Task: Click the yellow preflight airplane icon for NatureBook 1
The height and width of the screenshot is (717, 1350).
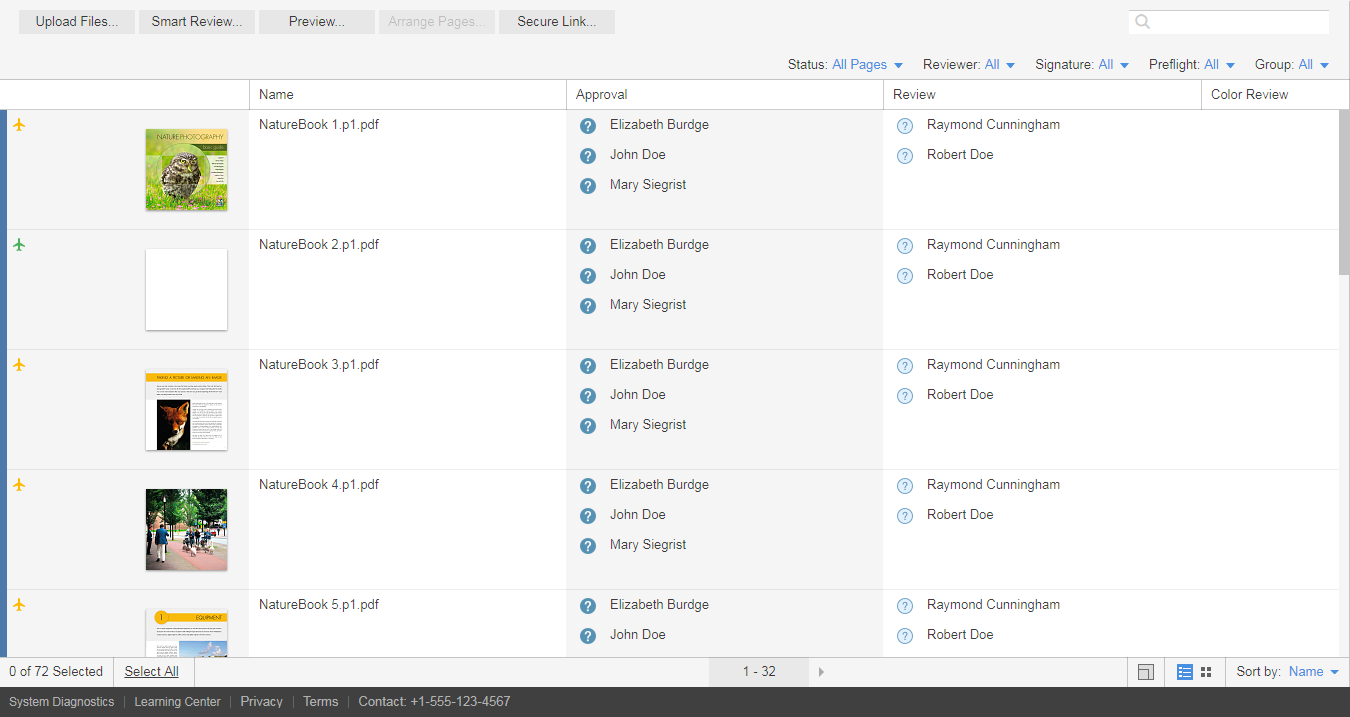Action: [x=19, y=125]
